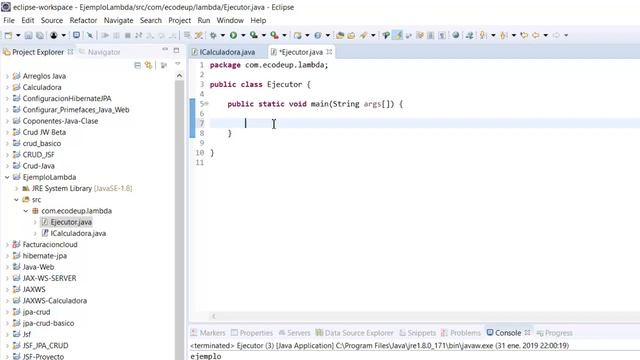Screen dimensions: 640x360
Task: Open the Coverage dropdown arrow
Action: [264, 36]
